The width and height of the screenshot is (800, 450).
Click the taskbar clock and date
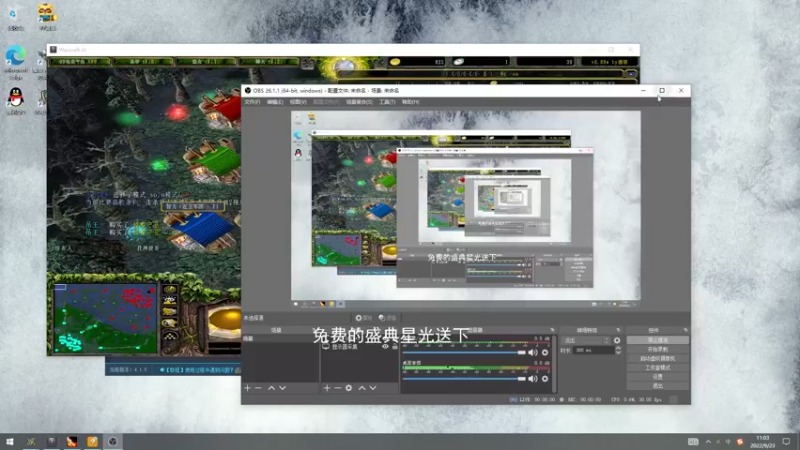point(763,441)
